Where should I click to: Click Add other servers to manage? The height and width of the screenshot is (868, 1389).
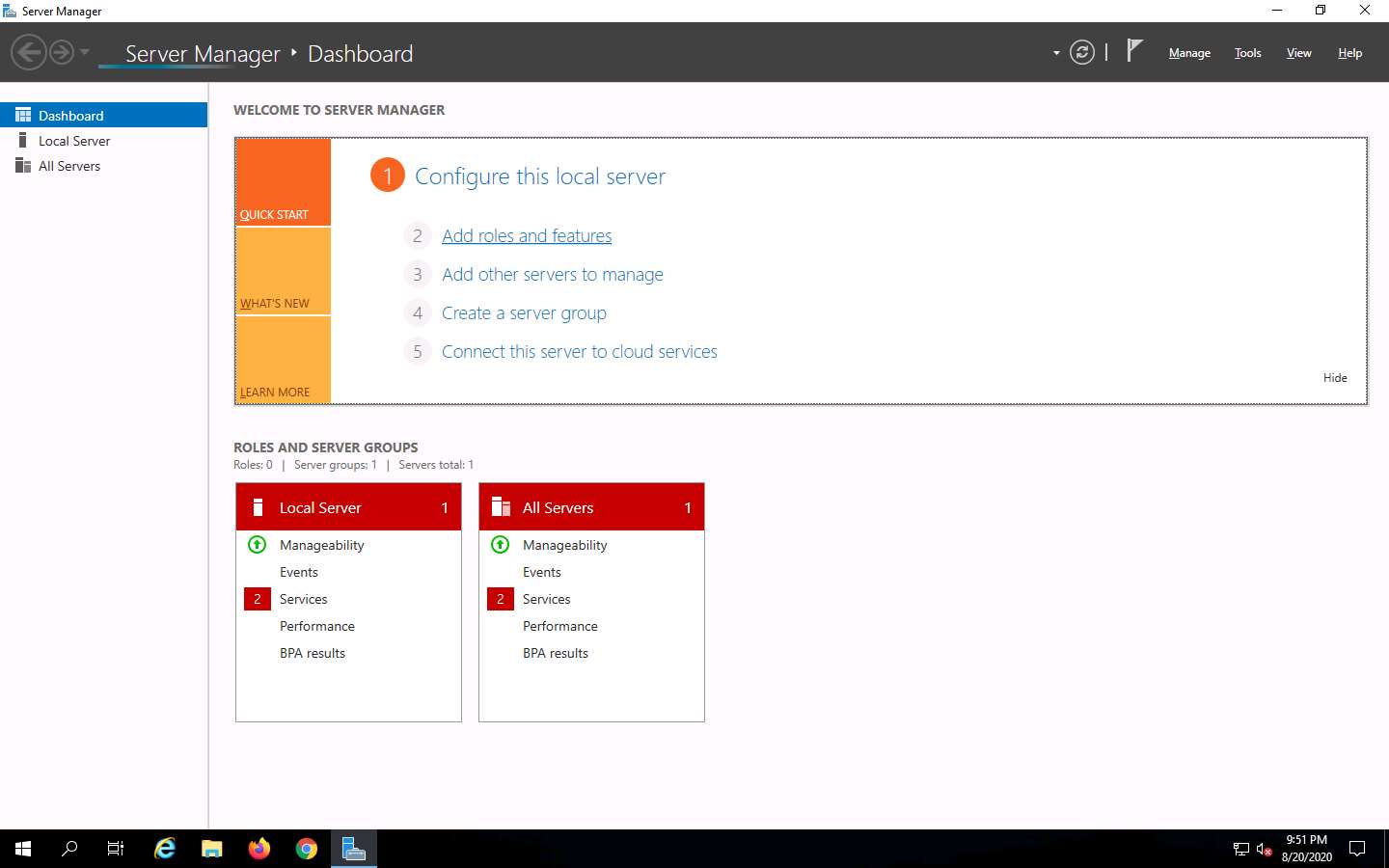pyautogui.click(x=553, y=274)
